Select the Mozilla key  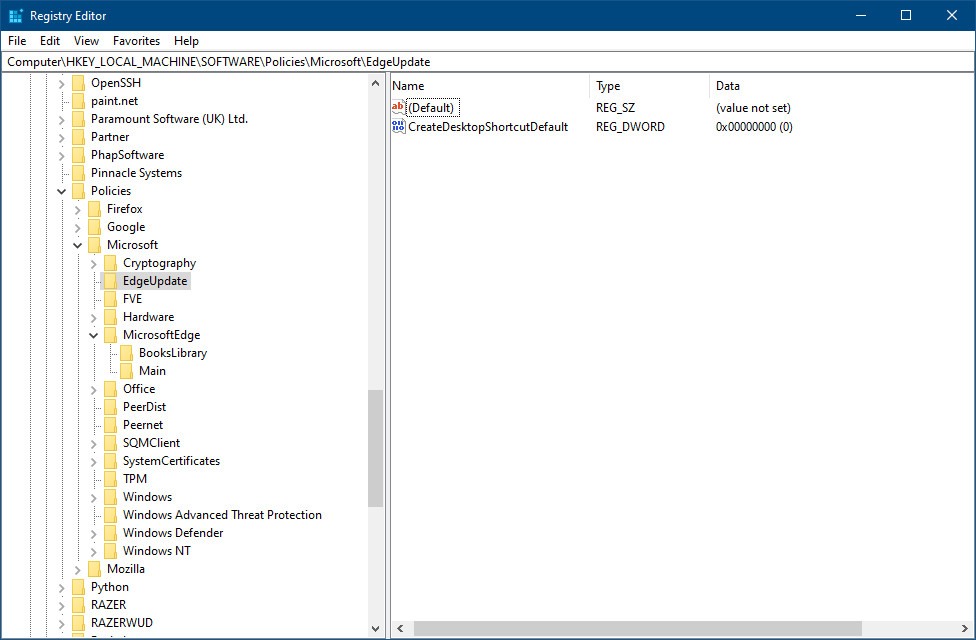126,569
